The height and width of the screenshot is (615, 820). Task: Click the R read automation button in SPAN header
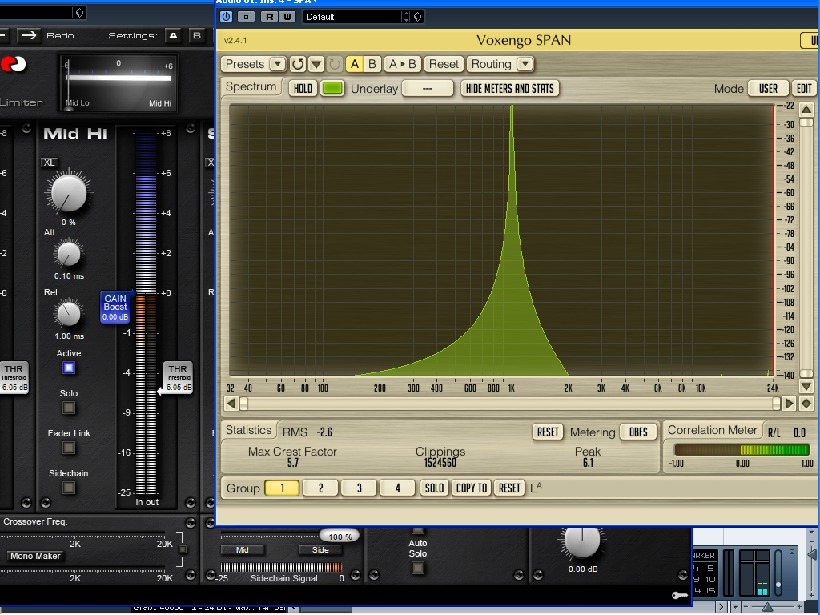(x=269, y=17)
